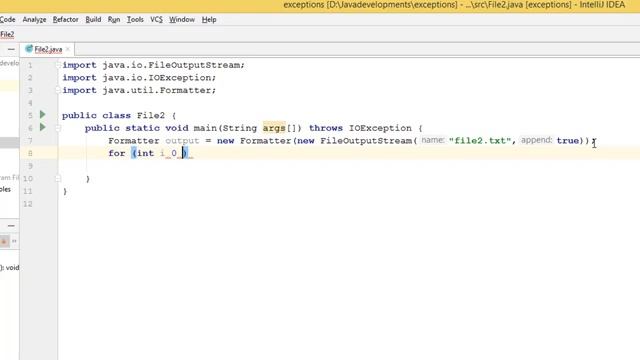Collapse the import block fold at line 1
The width and height of the screenshot is (640, 360).
(x=58, y=65)
